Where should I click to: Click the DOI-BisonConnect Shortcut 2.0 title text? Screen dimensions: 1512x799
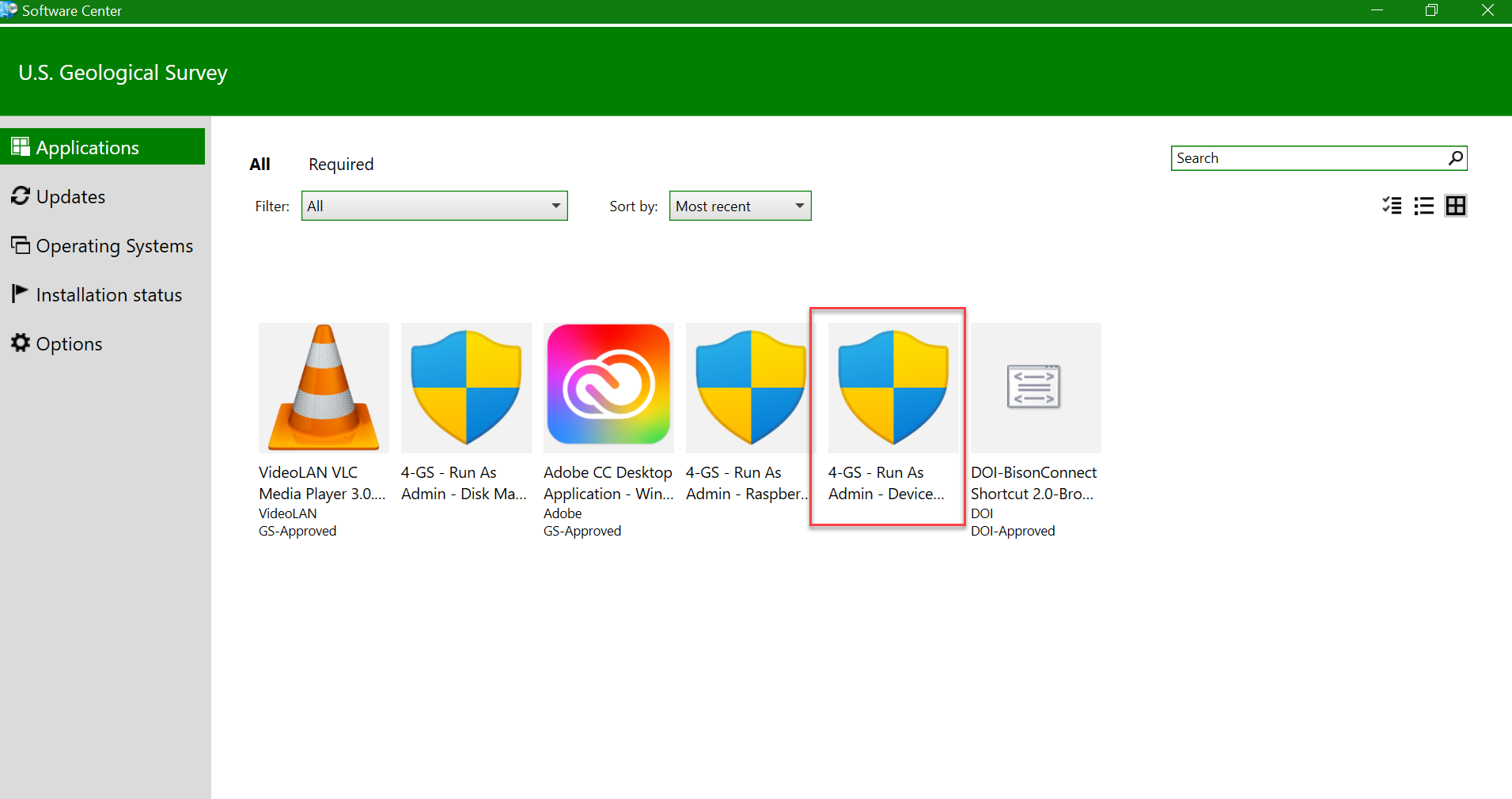pos(1034,483)
